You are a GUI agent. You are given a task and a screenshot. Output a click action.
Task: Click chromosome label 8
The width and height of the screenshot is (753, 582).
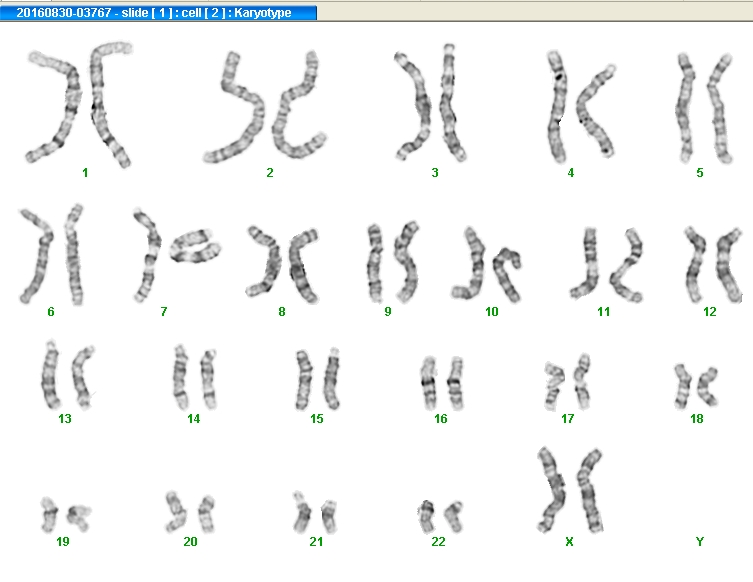pos(282,312)
